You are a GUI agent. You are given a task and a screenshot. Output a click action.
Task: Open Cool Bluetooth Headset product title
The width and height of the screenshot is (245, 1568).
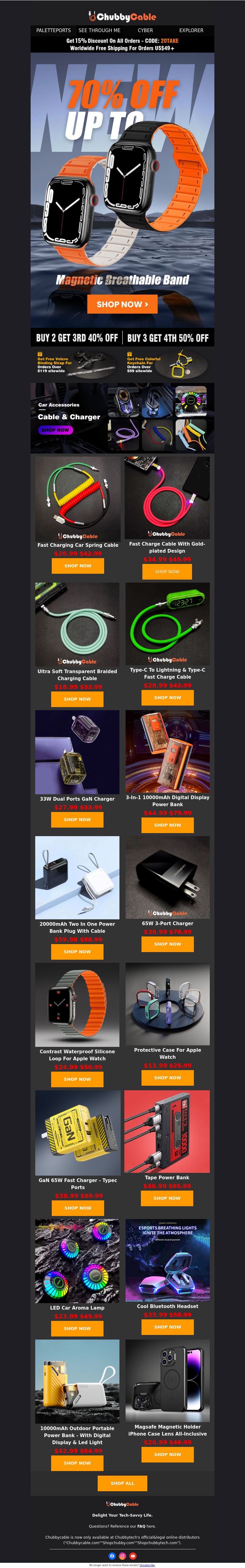pyautogui.click(x=168, y=1306)
